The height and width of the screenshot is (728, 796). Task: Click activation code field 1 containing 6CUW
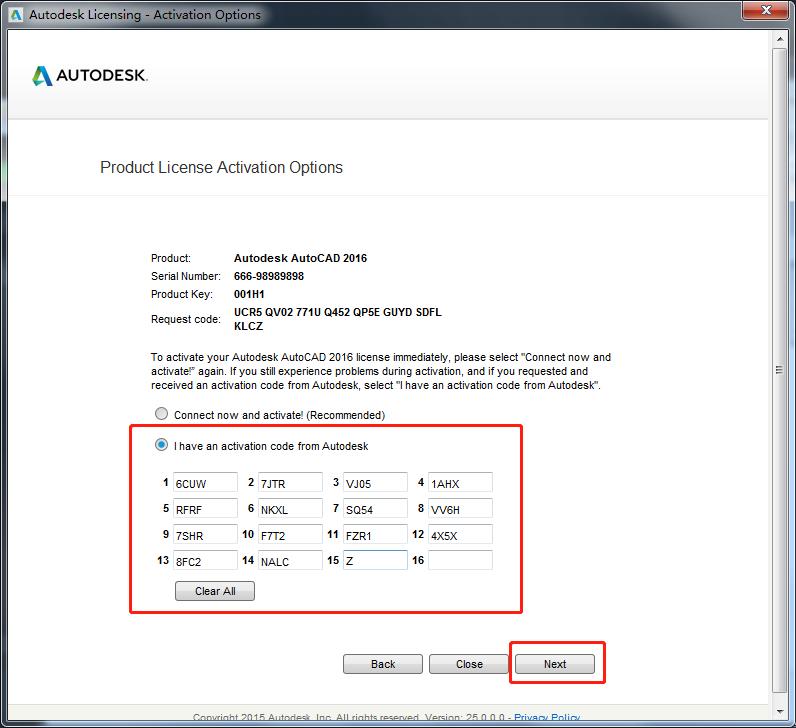coord(205,483)
